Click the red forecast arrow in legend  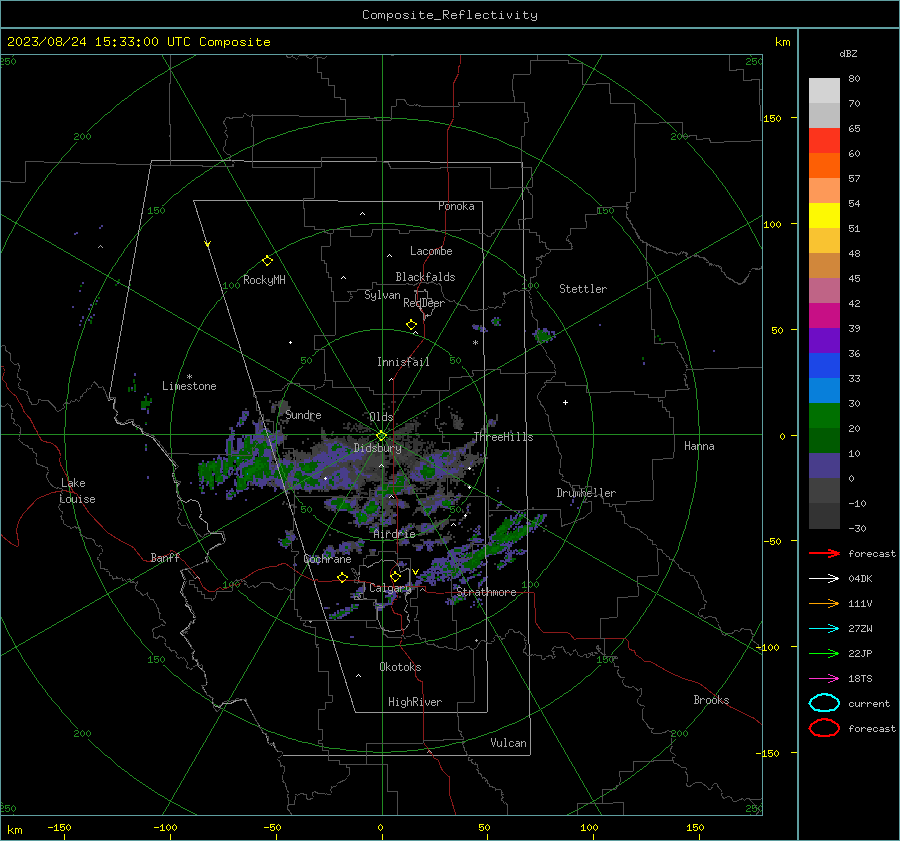[824, 553]
